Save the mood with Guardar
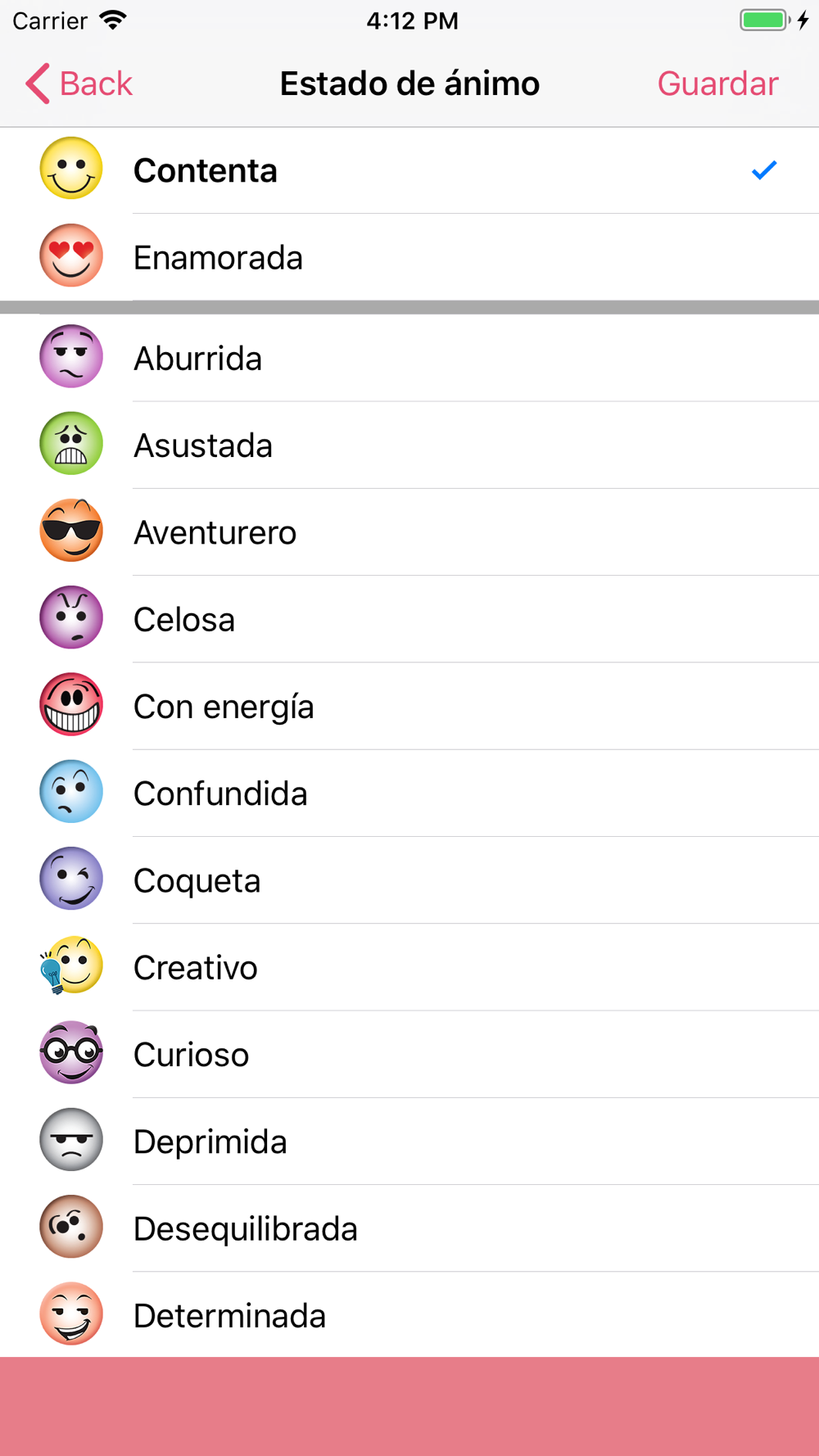819x1456 pixels. coord(717,84)
